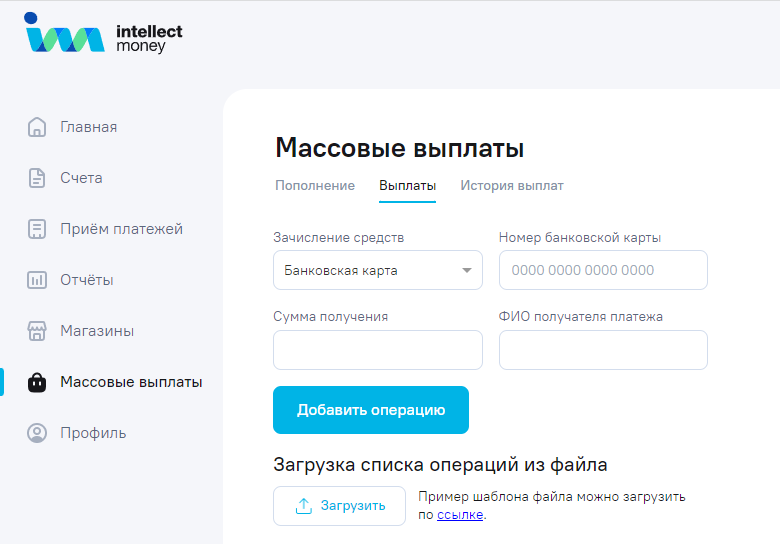Click the ФИО получателя платежа field
This screenshot has width=780, height=544.
pyautogui.click(x=603, y=350)
